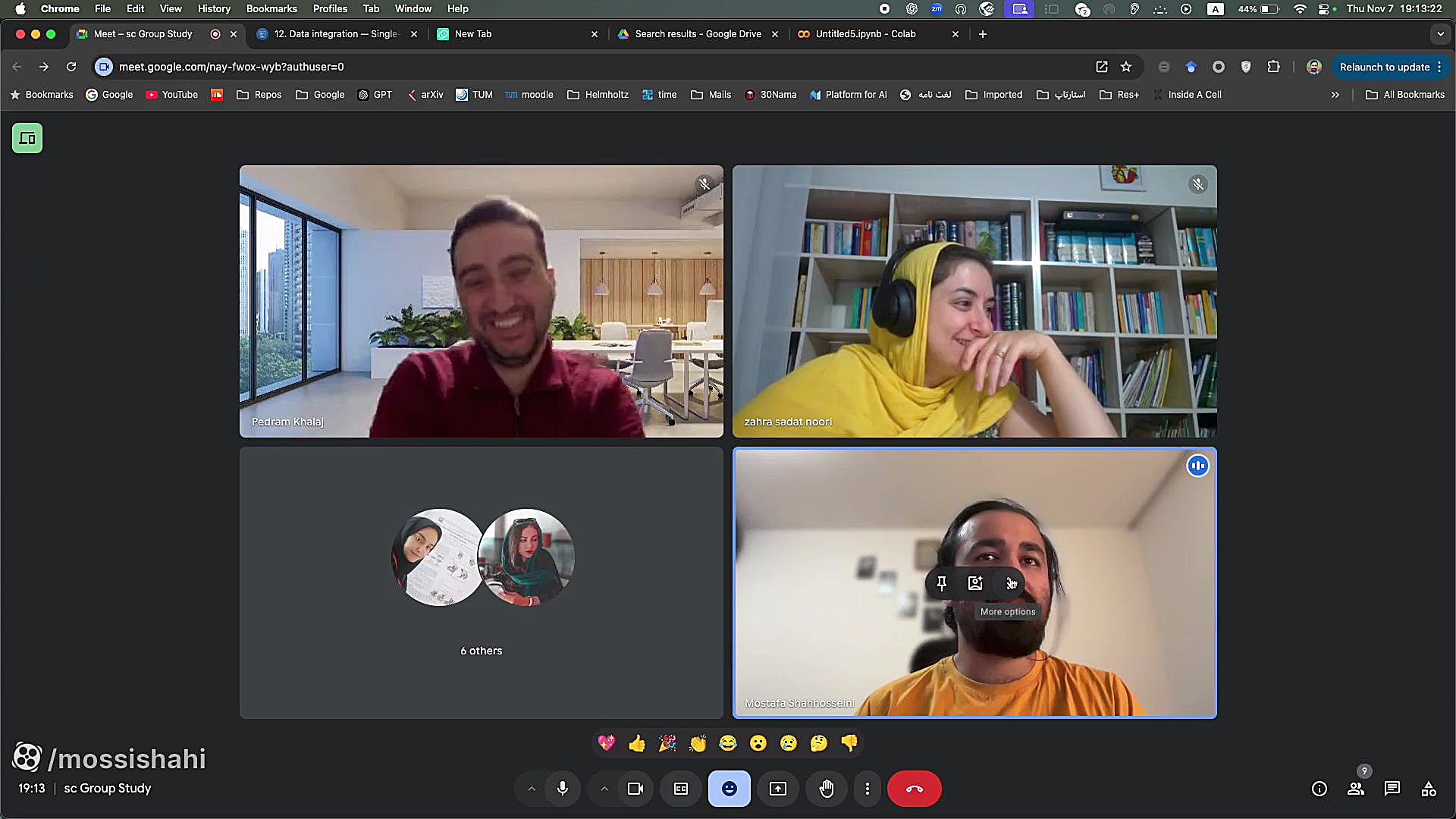Click the red Leave call button
Screen dimensions: 1456x819
tap(914, 789)
